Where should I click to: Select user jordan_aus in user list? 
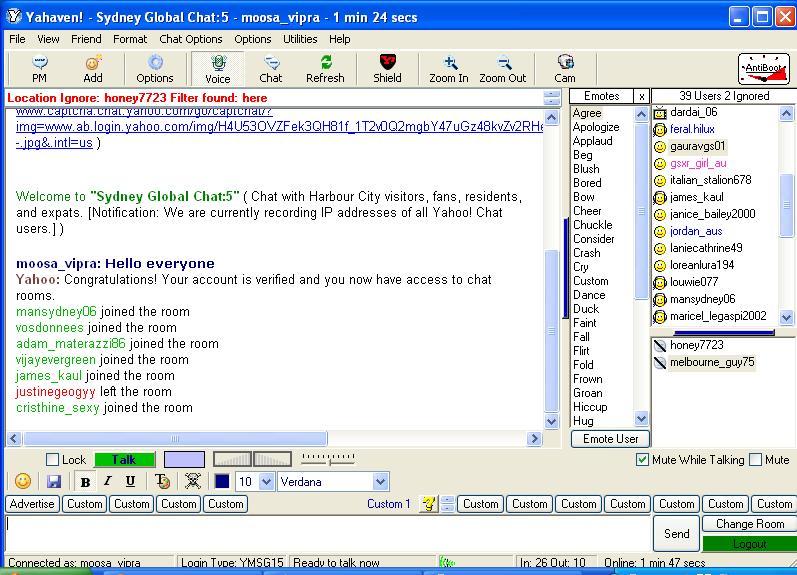tap(696, 231)
